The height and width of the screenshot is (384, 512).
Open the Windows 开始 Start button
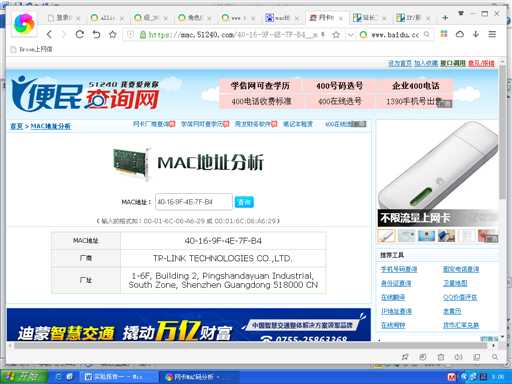(24, 377)
